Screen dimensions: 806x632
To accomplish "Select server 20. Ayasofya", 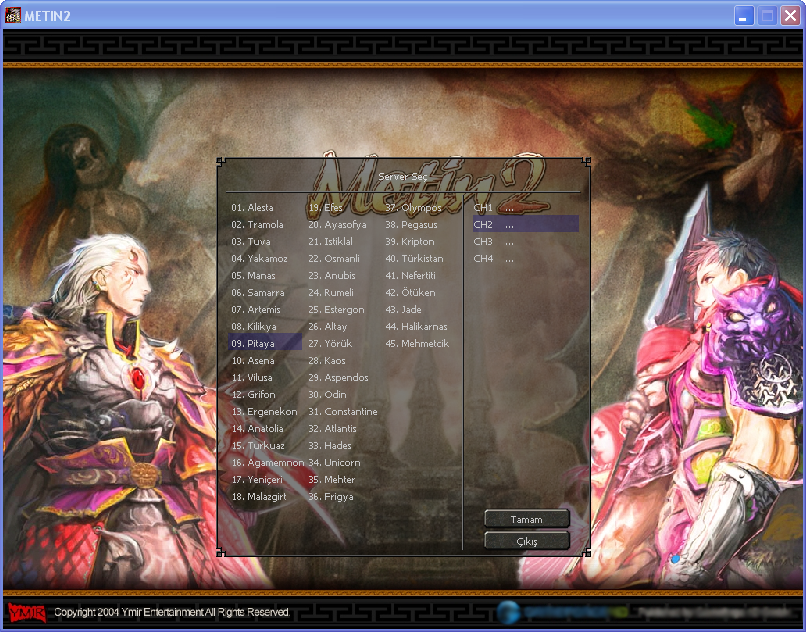I will coord(337,225).
